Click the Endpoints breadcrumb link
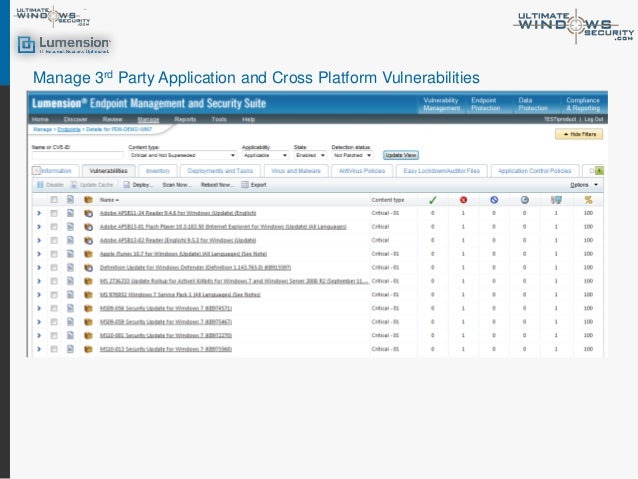Image resolution: width=638 pixels, height=479 pixels. tap(69, 129)
